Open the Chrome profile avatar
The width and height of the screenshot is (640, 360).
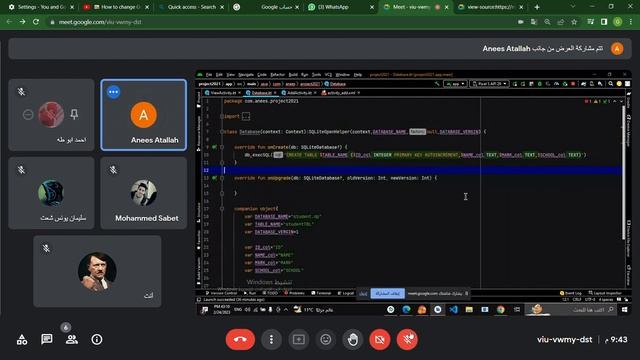pyautogui.click(x=617, y=22)
